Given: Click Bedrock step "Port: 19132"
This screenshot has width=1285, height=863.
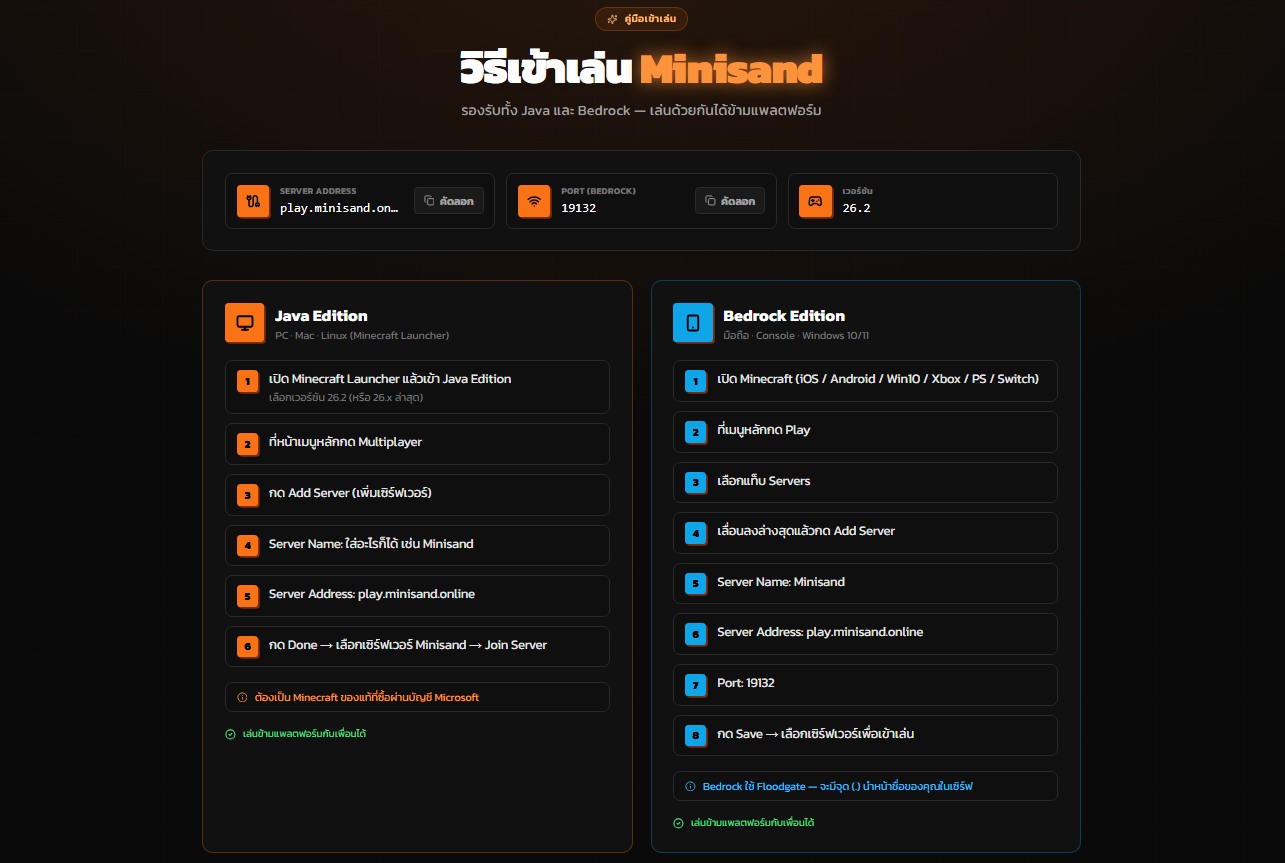Looking at the screenshot, I should (x=865, y=685).
